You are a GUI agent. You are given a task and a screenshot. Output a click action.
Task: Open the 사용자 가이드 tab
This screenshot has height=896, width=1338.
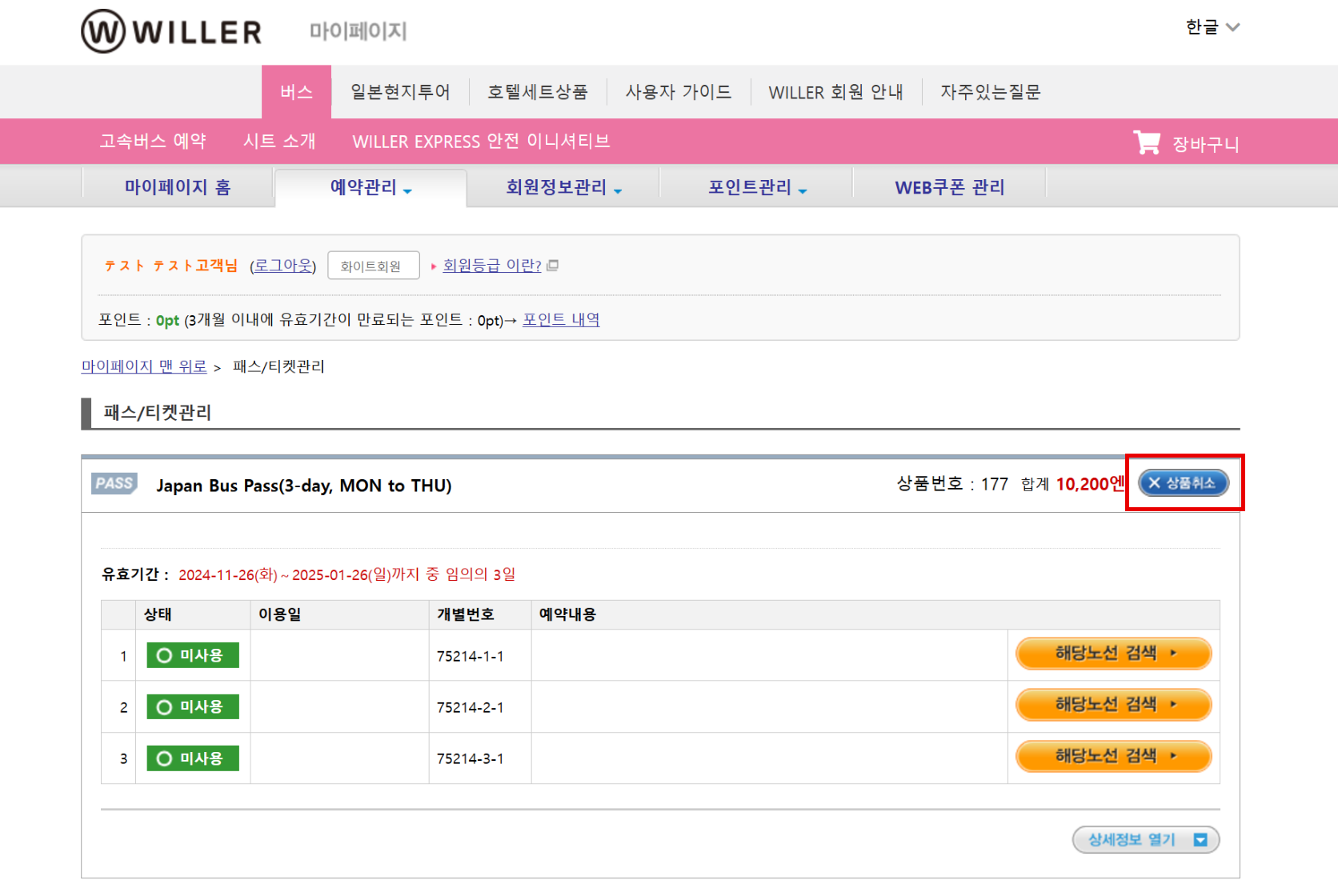coord(679,92)
